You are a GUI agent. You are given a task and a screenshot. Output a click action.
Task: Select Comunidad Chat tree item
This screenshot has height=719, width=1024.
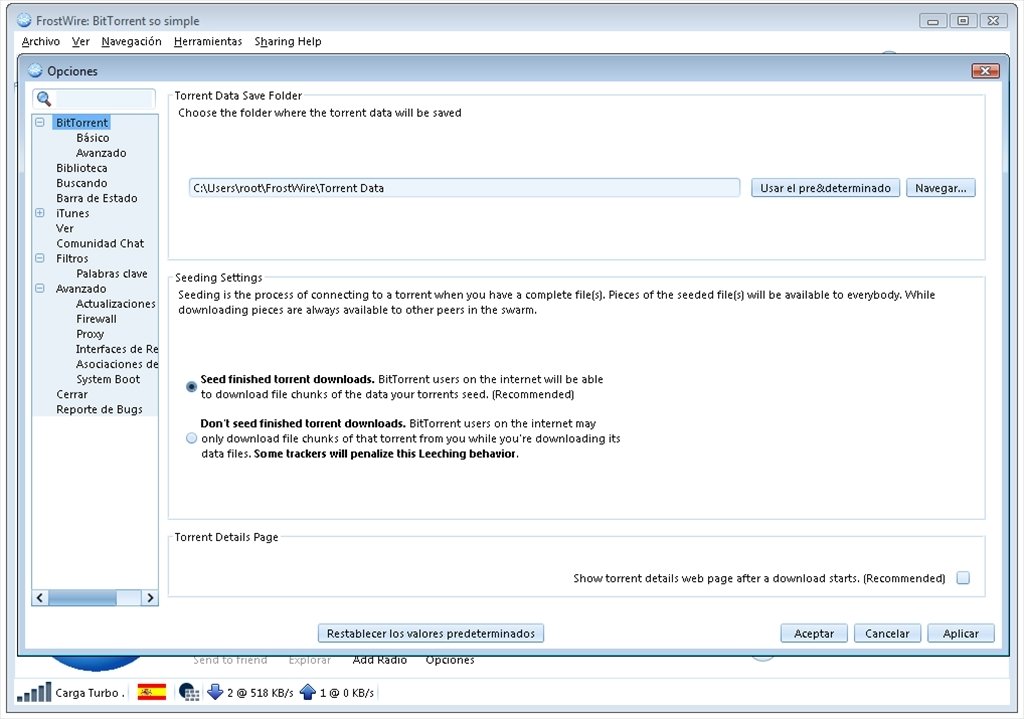coord(100,243)
